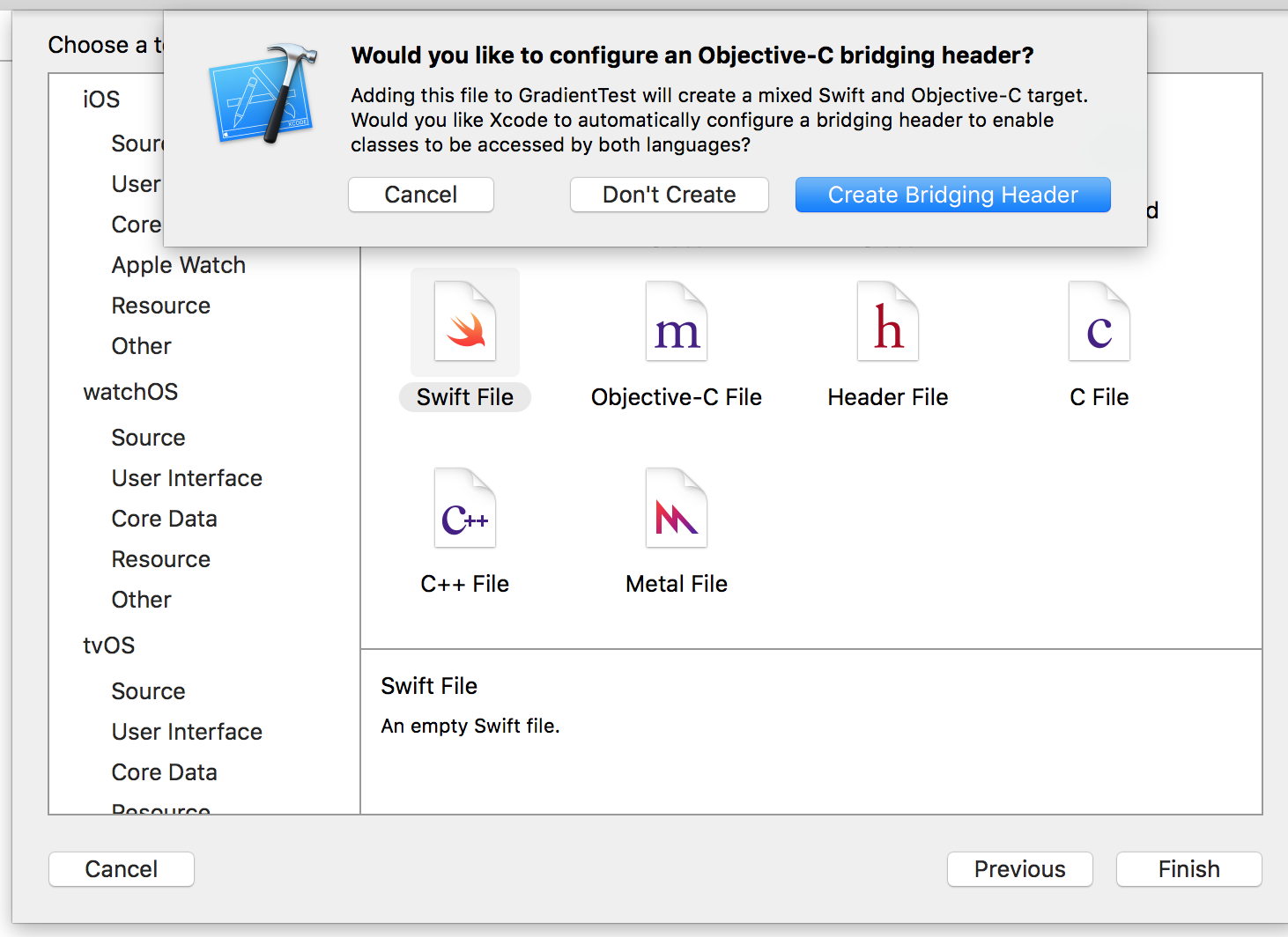Select the tvOS section header

(109, 646)
